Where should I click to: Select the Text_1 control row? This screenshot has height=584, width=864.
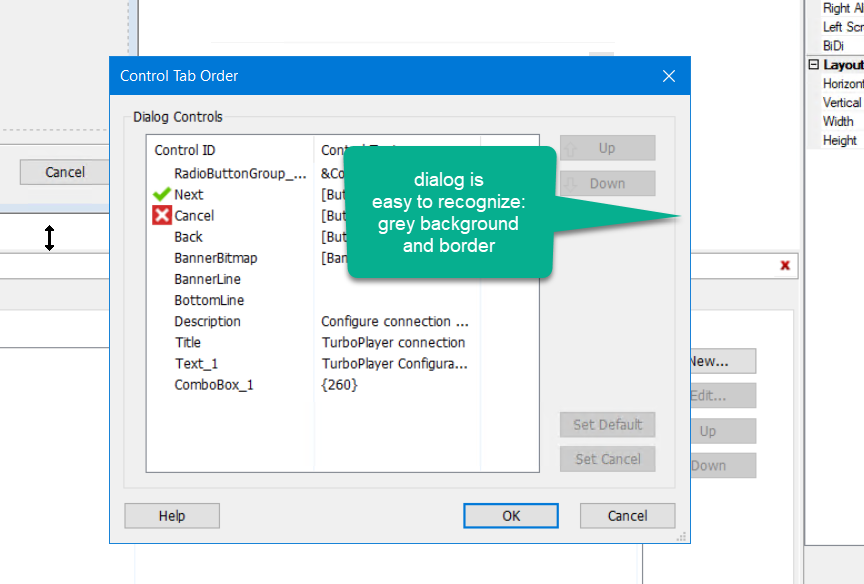[x=196, y=363]
